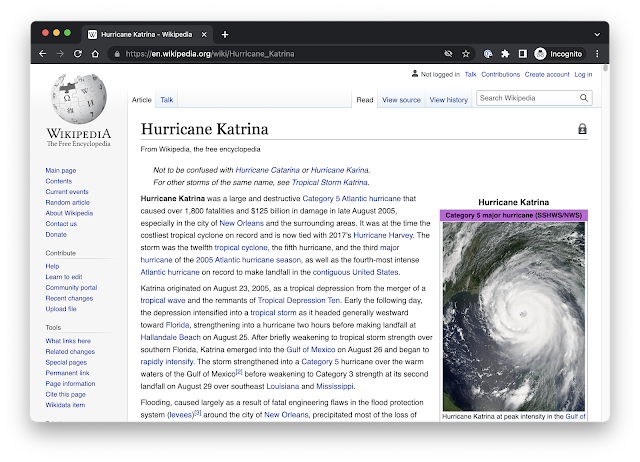Open the View source tab
Image resolution: width=640 pixels, height=462 pixels.
401,100
